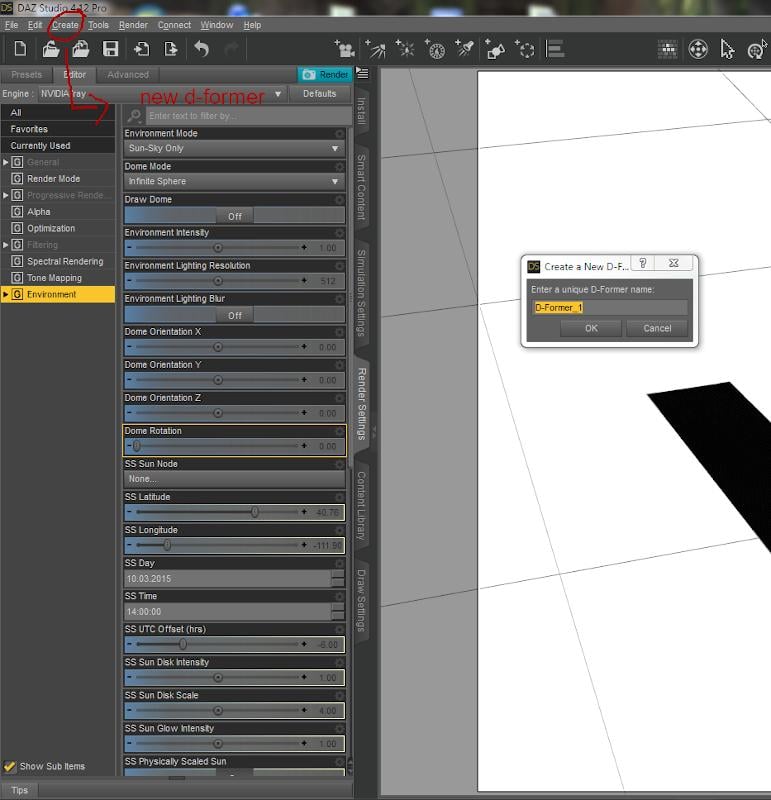Click the SS Latitude slider handle

255,512
